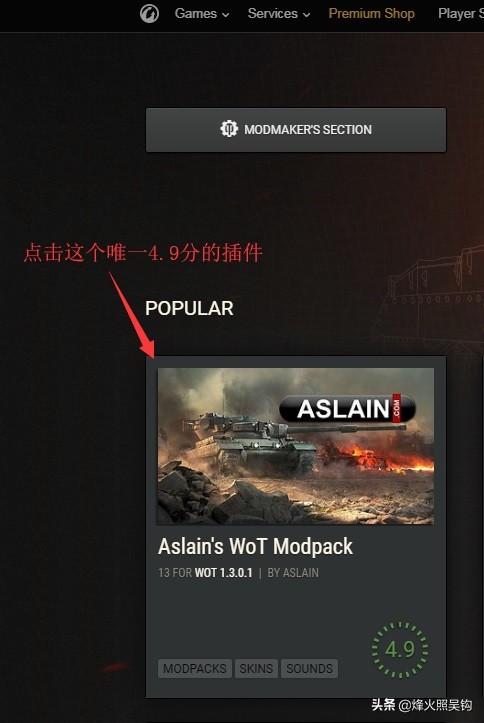Click the BY ASLAIN author link
484x723 pixels.
(293, 573)
